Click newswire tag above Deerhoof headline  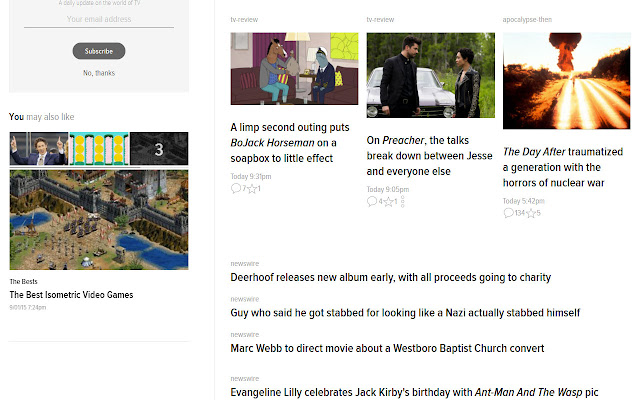(244, 264)
